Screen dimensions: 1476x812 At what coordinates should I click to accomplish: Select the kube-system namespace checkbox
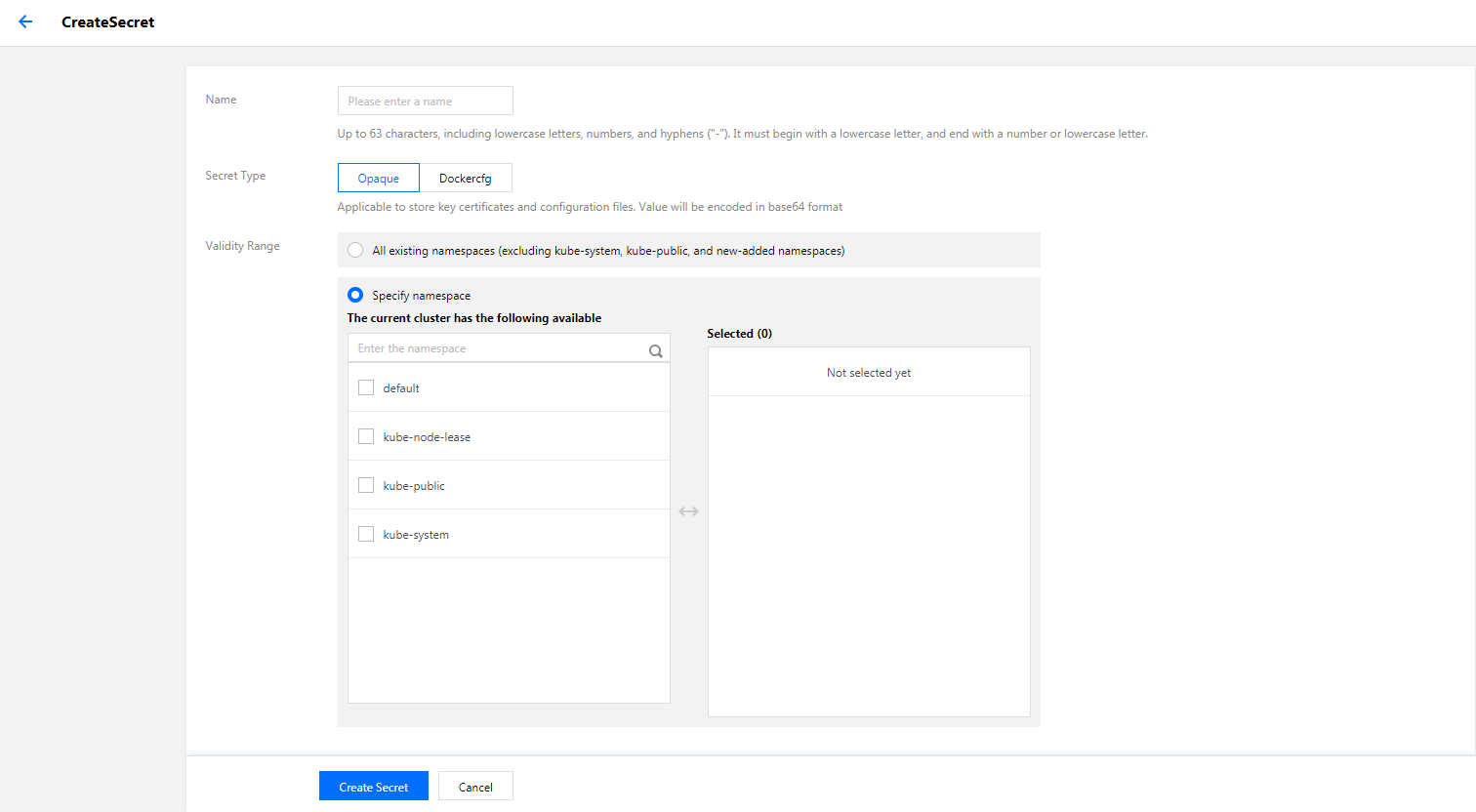366,534
